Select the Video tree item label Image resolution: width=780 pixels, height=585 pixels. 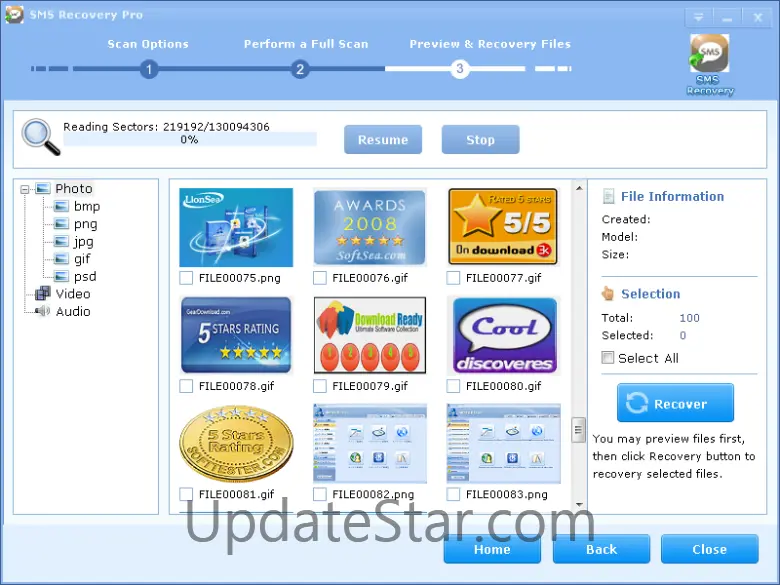coord(73,294)
